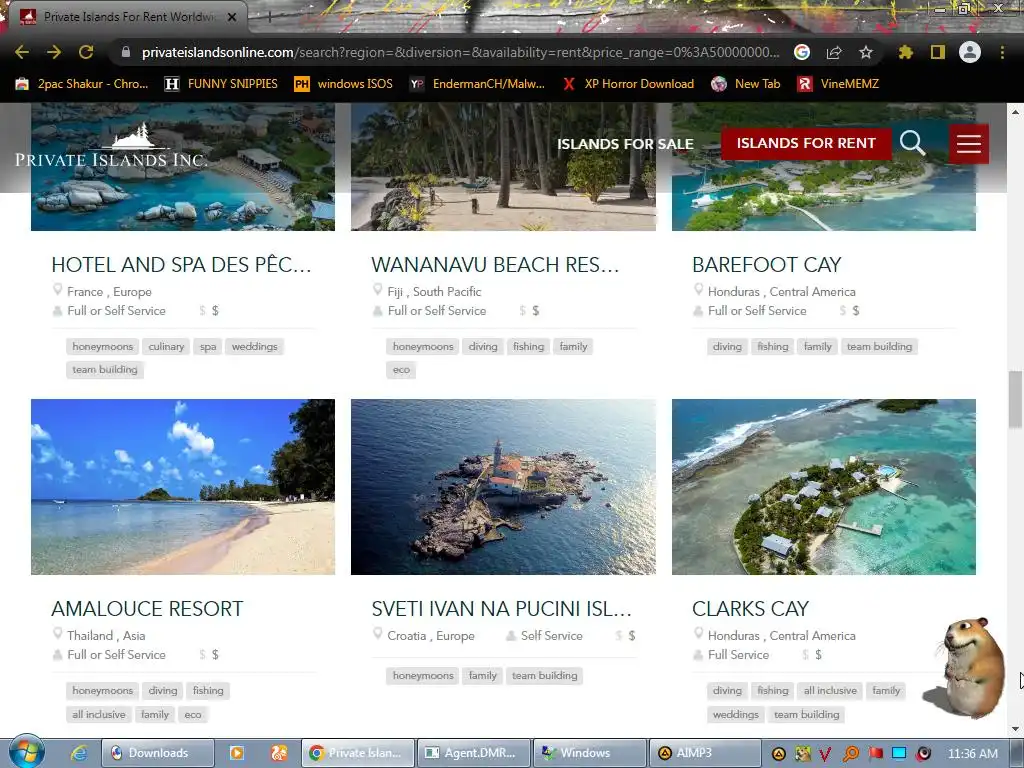Open Wananavu Beach Res... listing title
Screen dimensions: 1024x768
point(495,264)
